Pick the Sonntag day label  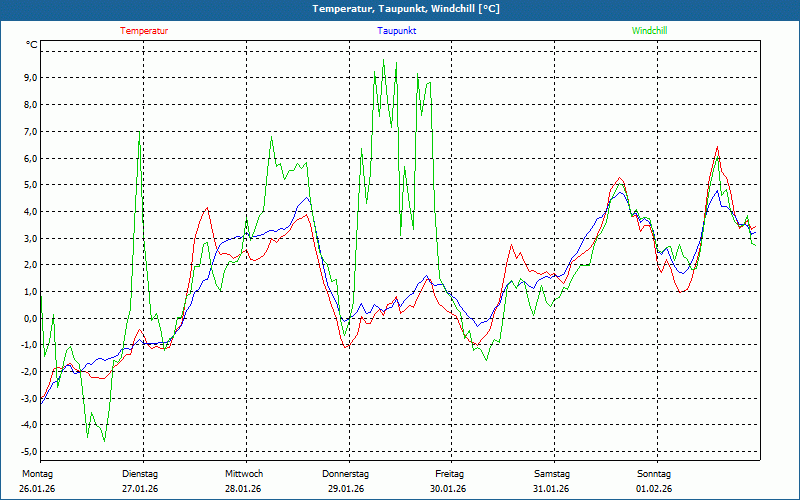pyautogui.click(x=654, y=473)
